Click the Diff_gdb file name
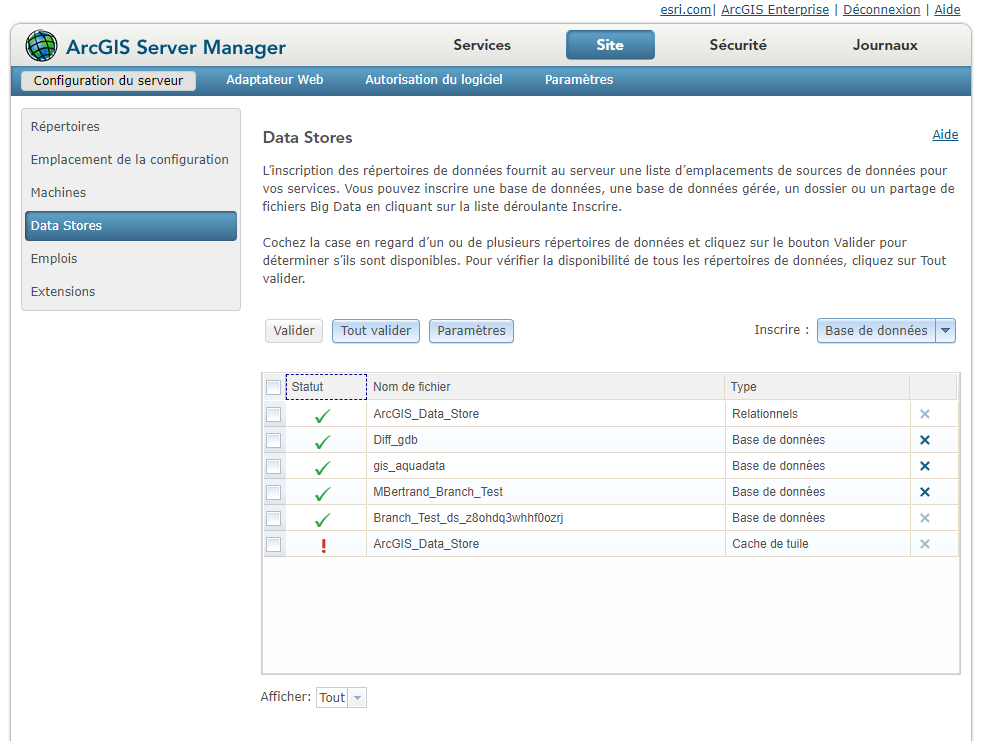The width and height of the screenshot is (983, 741). (396, 440)
